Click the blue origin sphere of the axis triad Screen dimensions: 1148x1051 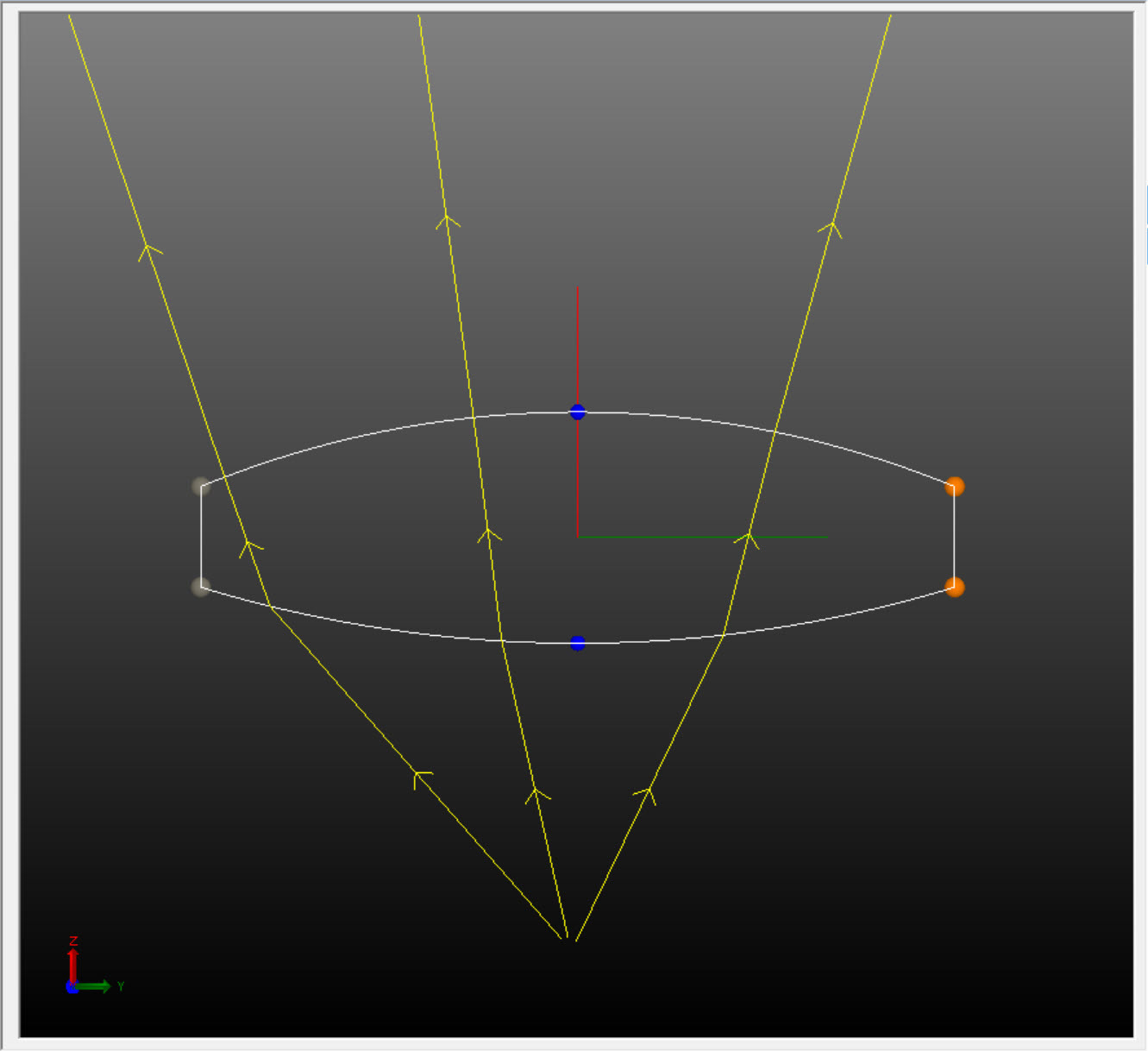72,986
